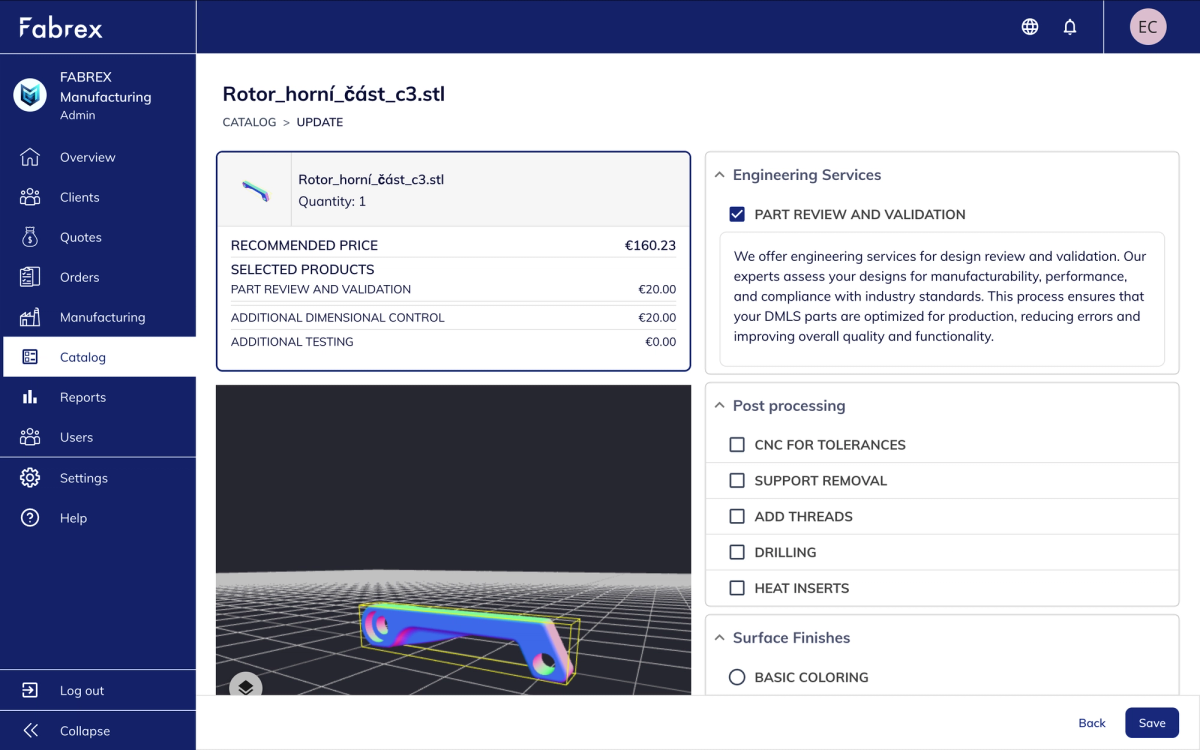The width and height of the screenshot is (1200, 750).
Task: Click the Save button
Action: coord(1152,723)
